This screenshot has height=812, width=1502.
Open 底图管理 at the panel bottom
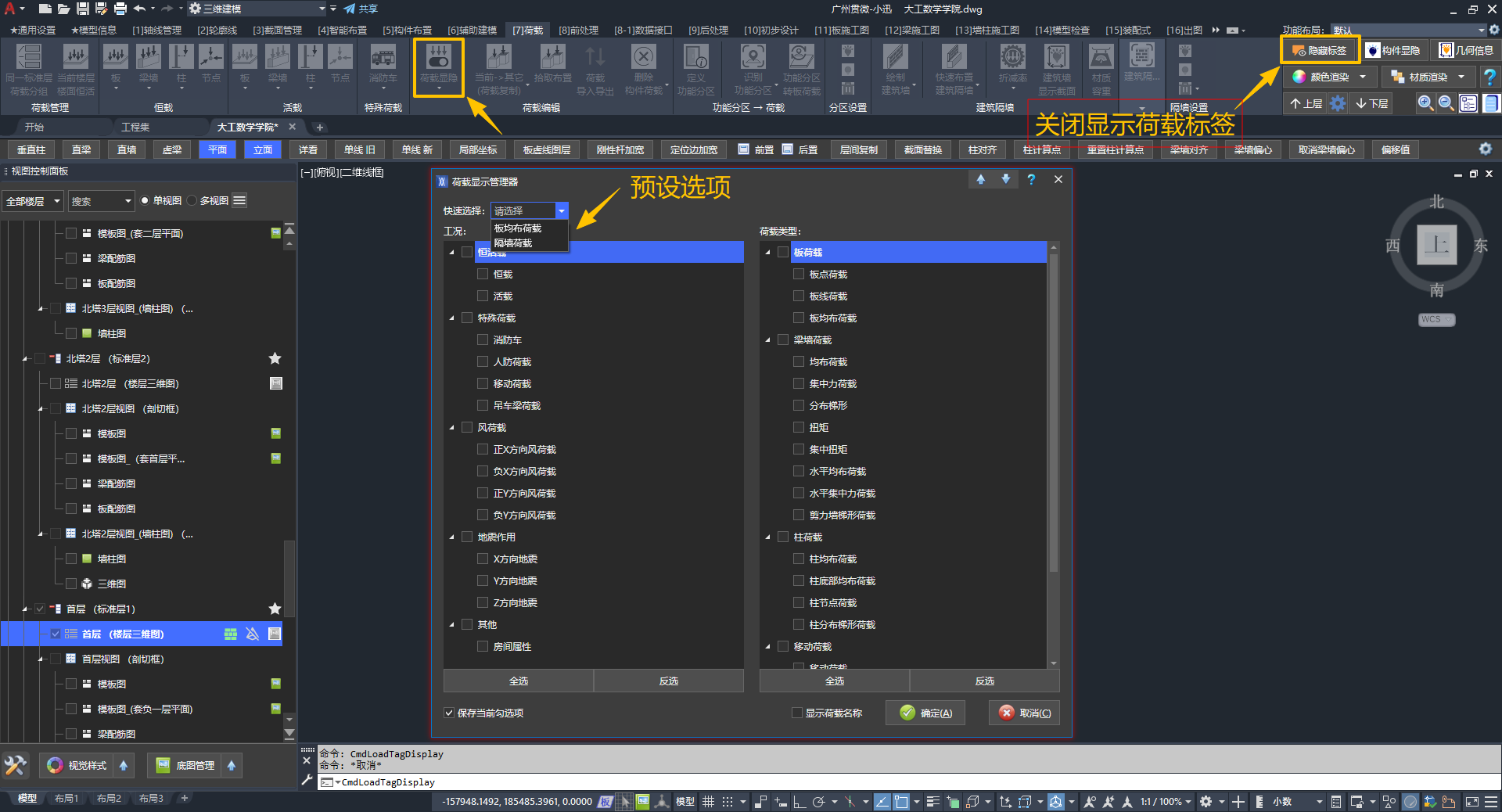coord(185,765)
